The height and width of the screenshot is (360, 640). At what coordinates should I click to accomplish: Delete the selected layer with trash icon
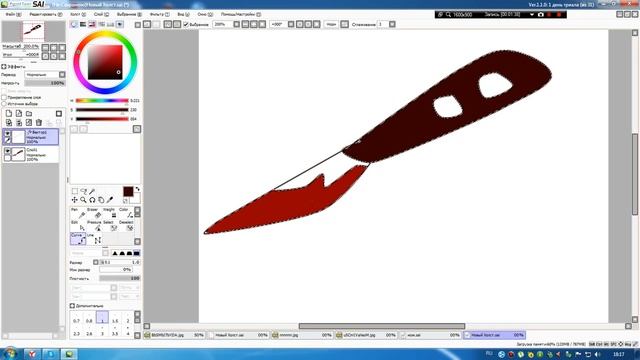39,122
